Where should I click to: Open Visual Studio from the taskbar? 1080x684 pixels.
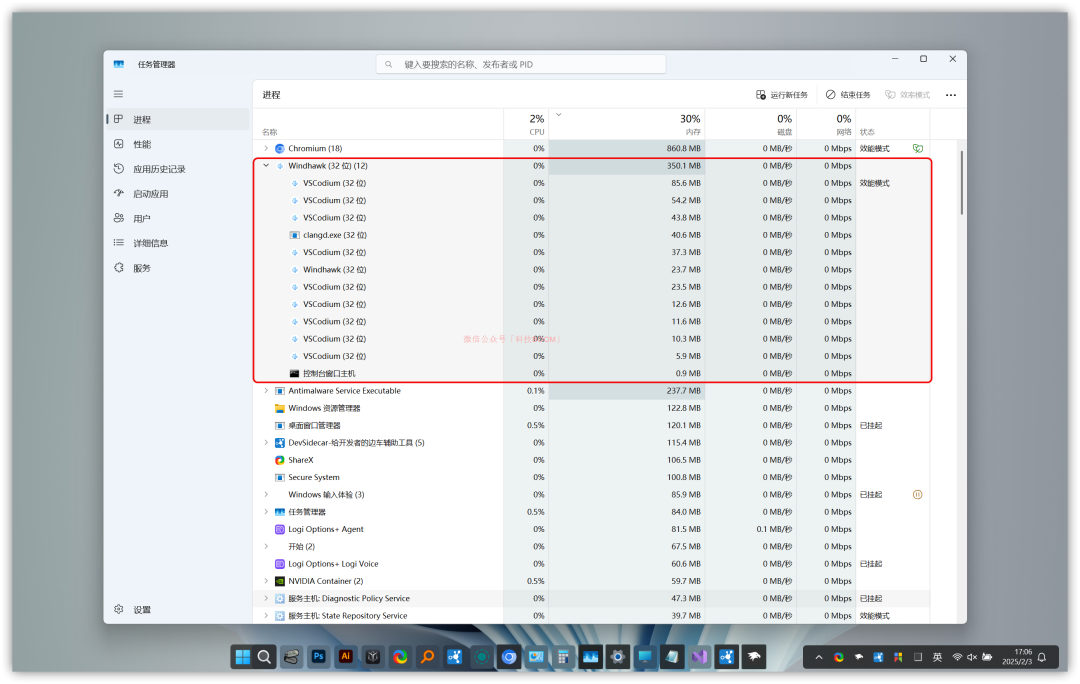tap(700, 657)
